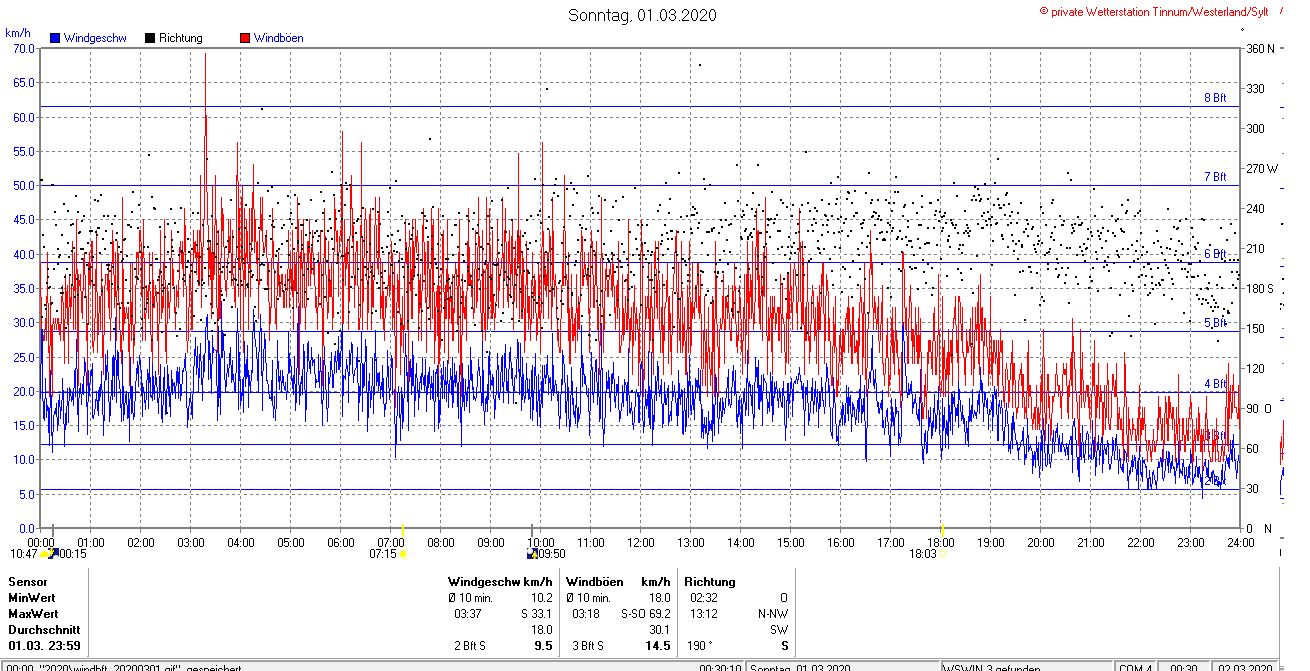Click the current gust value 14.5

point(658,646)
